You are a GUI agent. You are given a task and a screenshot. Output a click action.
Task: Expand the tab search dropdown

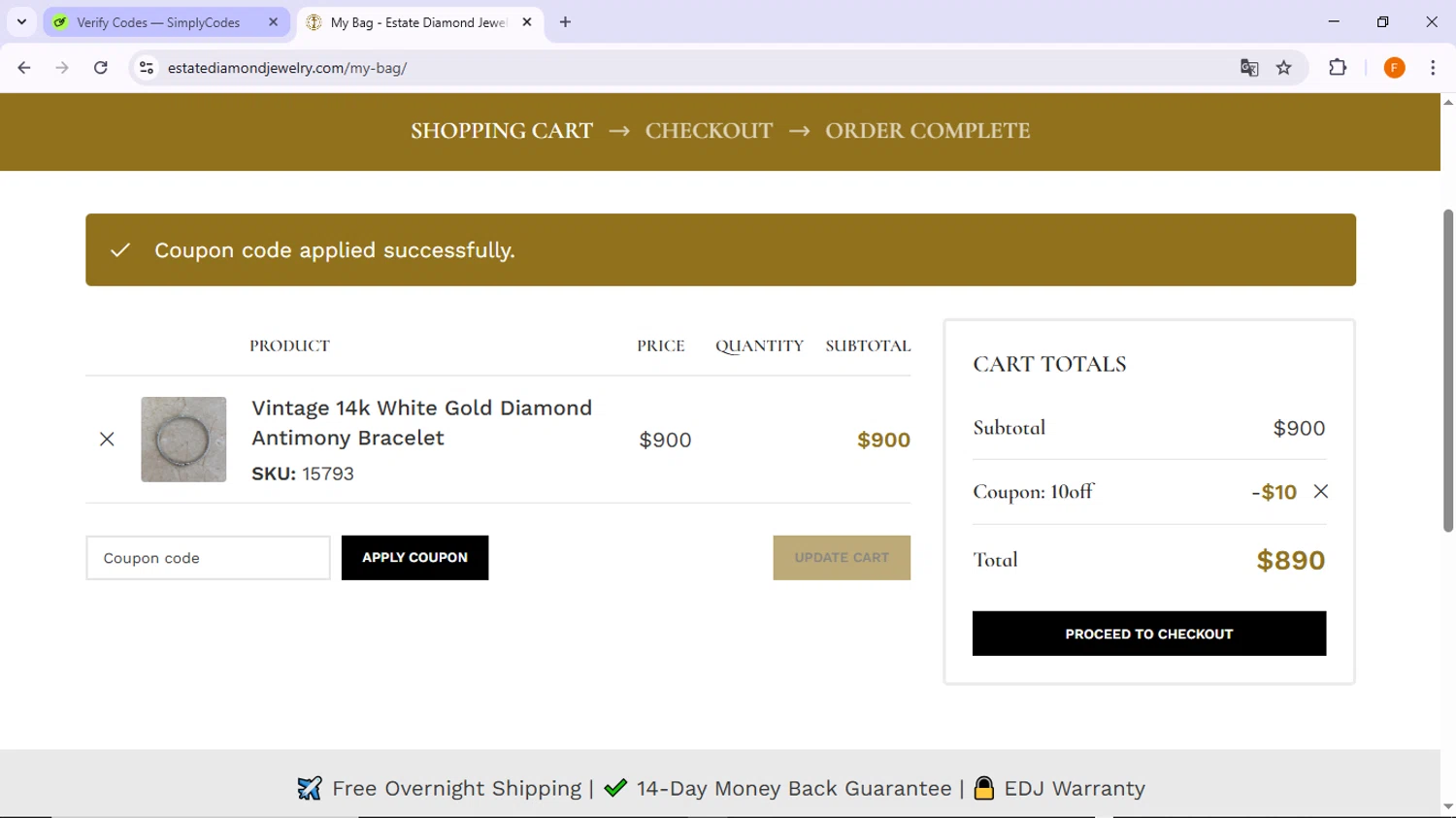21,21
